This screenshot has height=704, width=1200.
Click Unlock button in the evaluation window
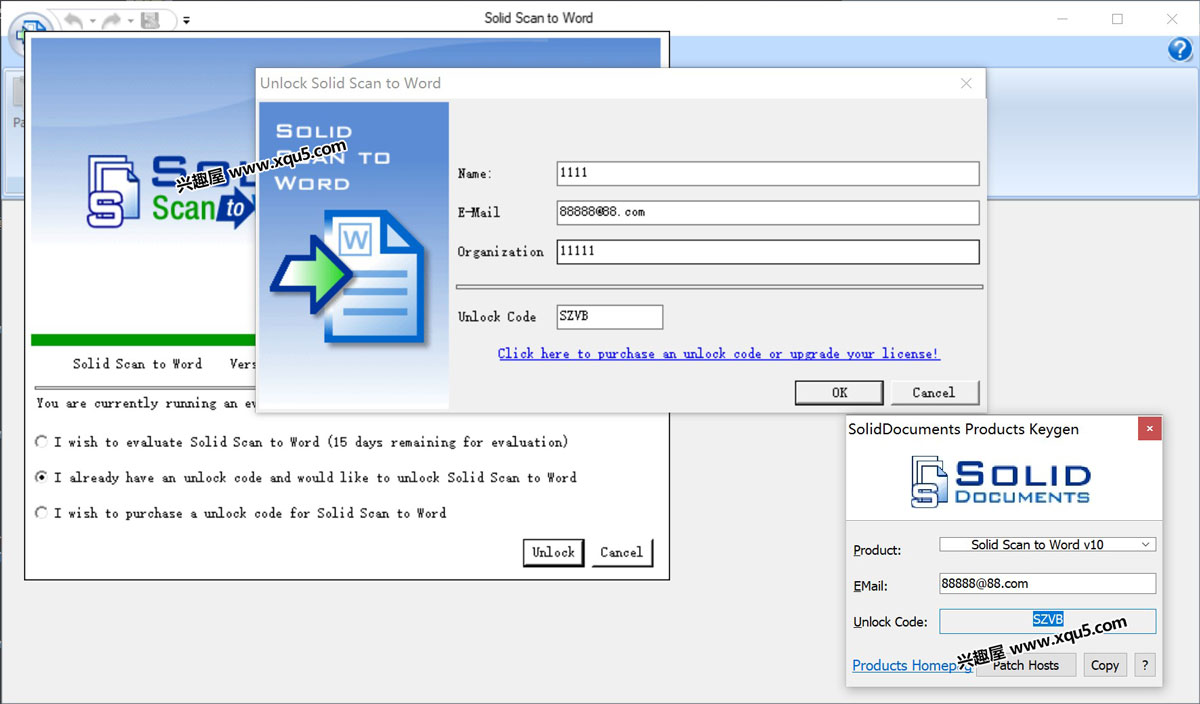(x=553, y=552)
